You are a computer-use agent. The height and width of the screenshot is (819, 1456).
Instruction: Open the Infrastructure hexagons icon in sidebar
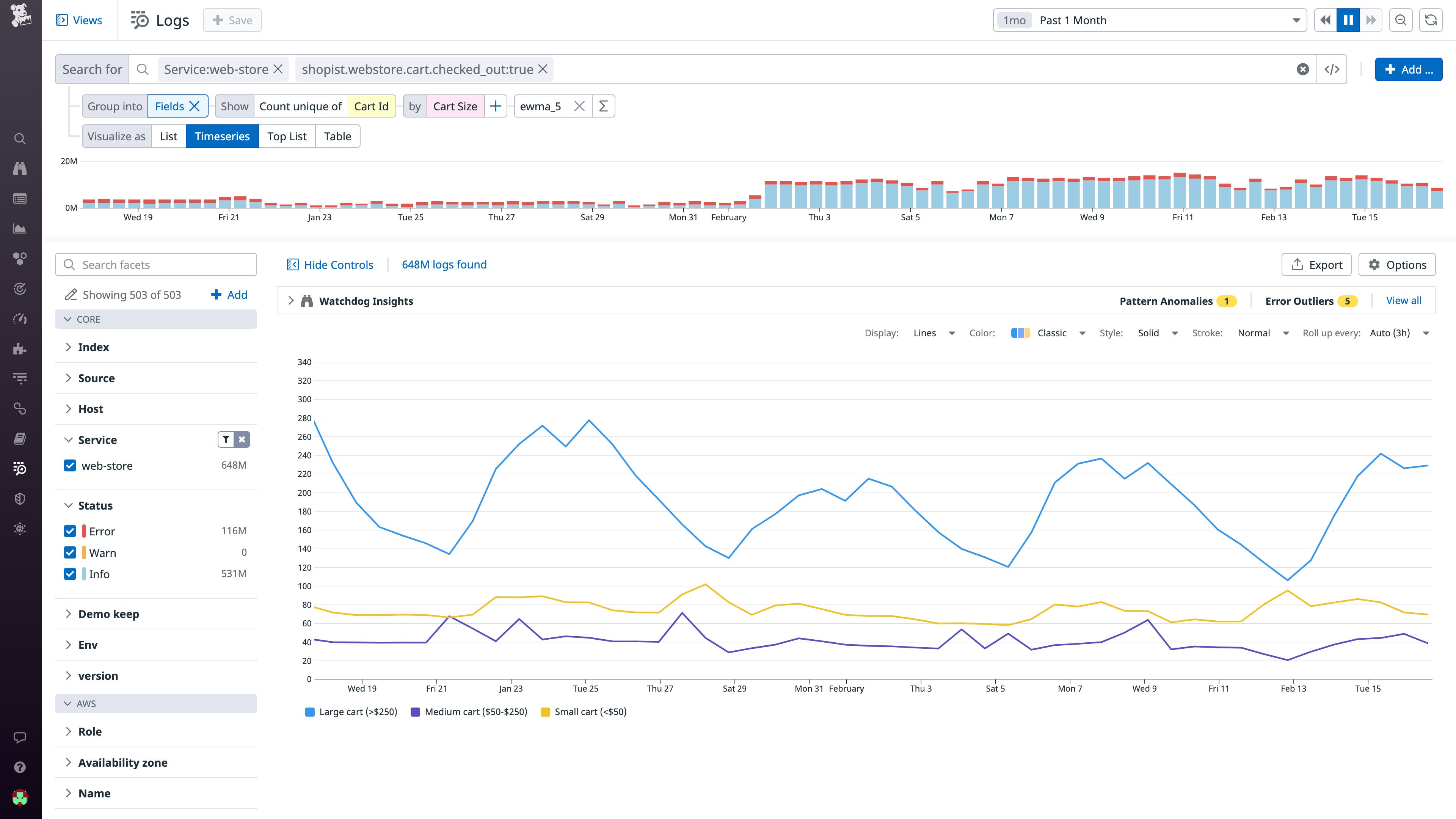pos(20,258)
